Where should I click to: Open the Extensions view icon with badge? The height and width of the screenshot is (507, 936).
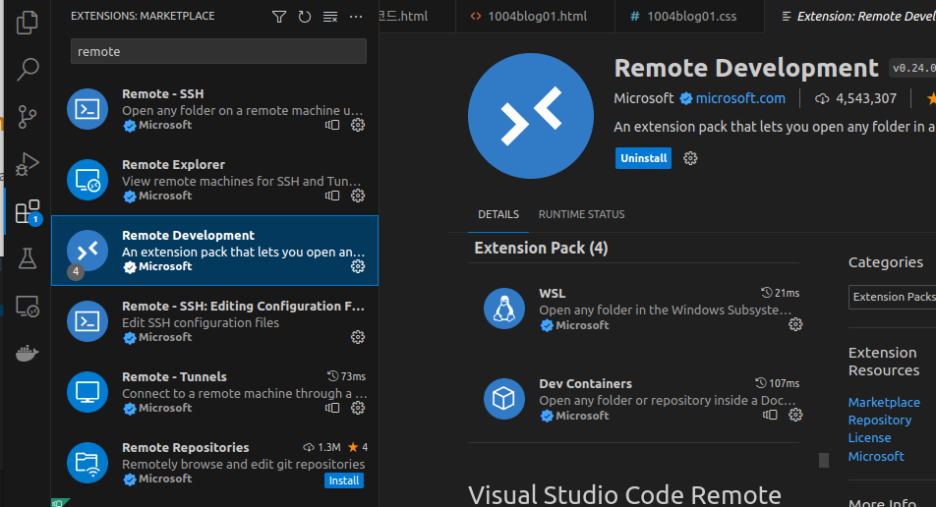(x=28, y=212)
